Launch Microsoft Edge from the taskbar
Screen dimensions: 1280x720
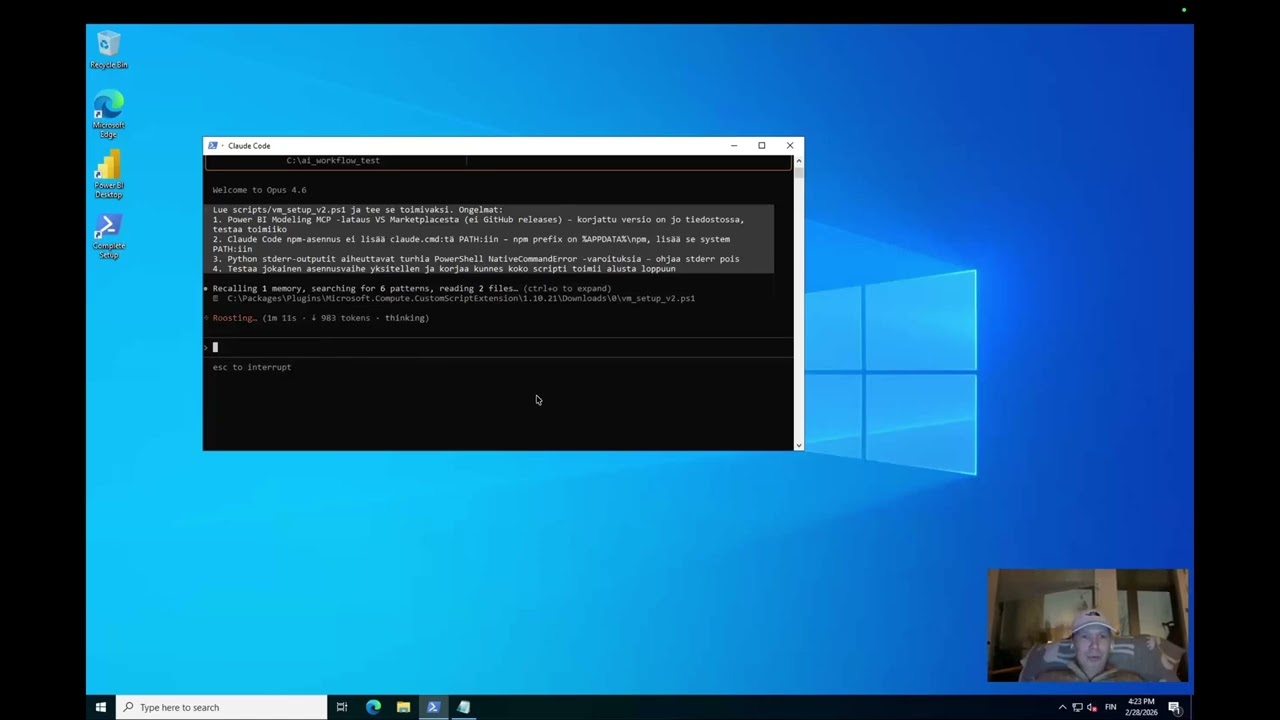[x=373, y=707]
